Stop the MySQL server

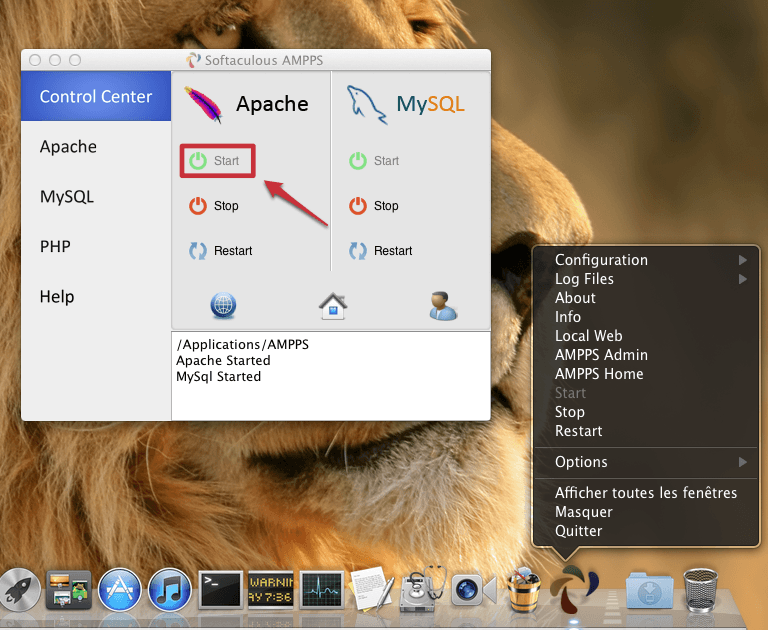pyautogui.click(x=374, y=206)
